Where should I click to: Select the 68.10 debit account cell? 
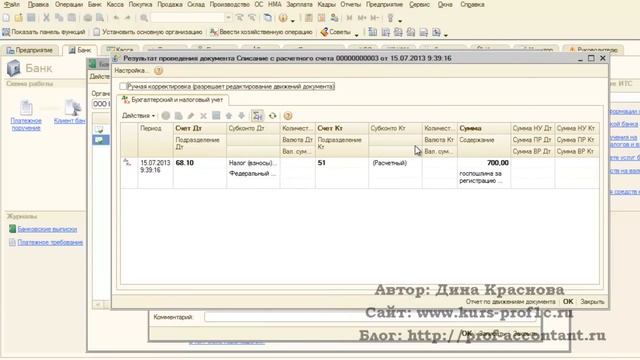pyautogui.click(x=200, y=163)
